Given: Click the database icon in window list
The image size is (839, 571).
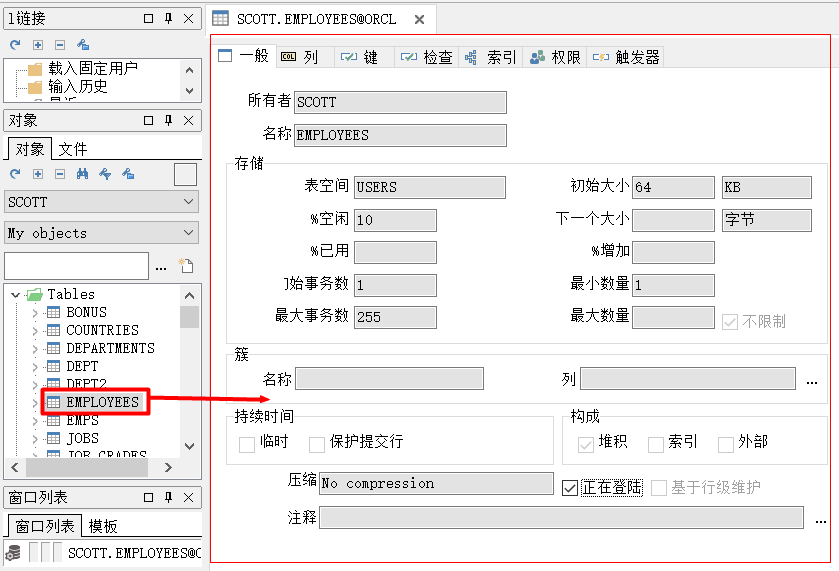Looking at the screenshot, I should [13, 552].
